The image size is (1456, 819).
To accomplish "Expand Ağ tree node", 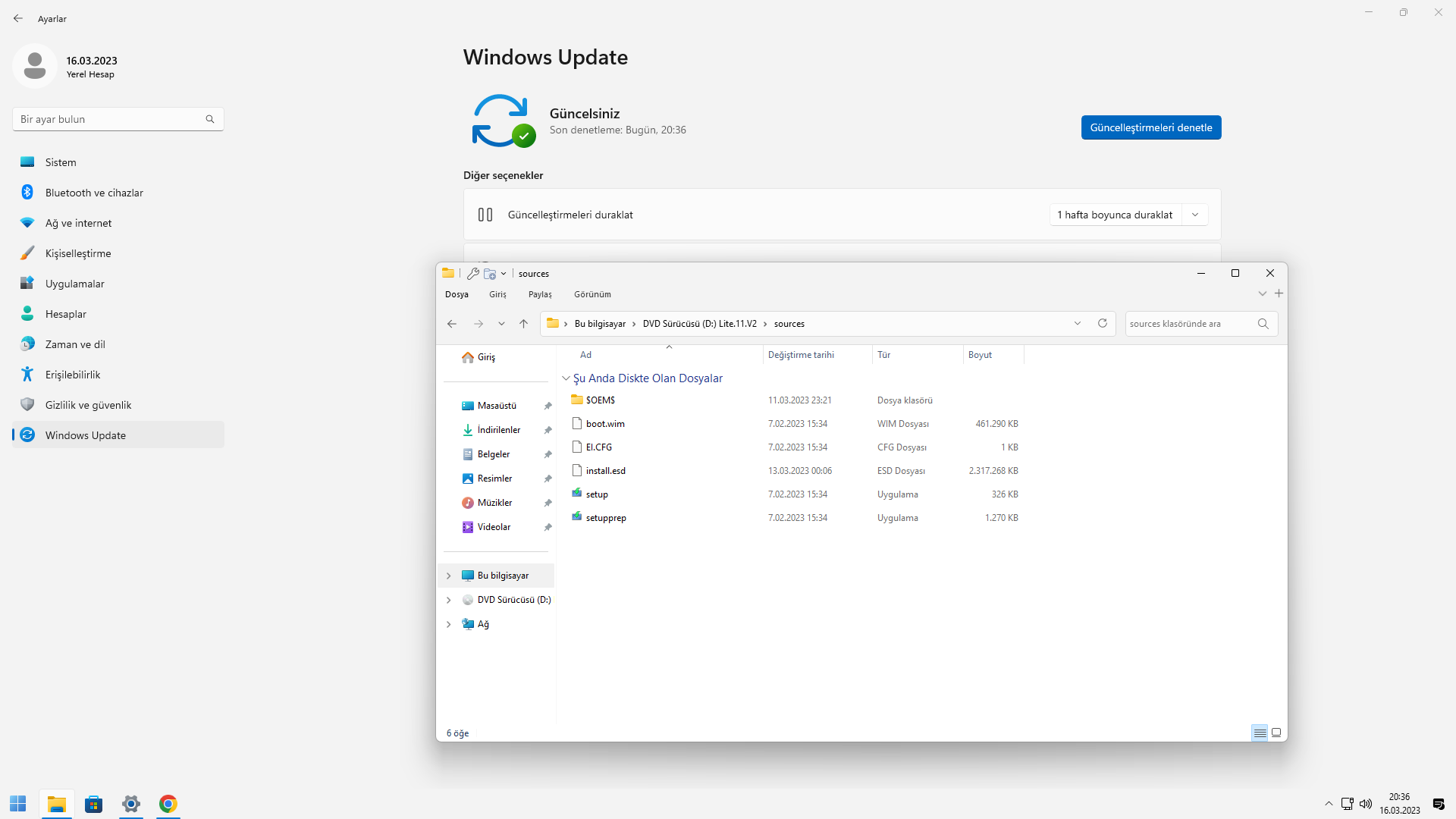I will tap(448, 624).
